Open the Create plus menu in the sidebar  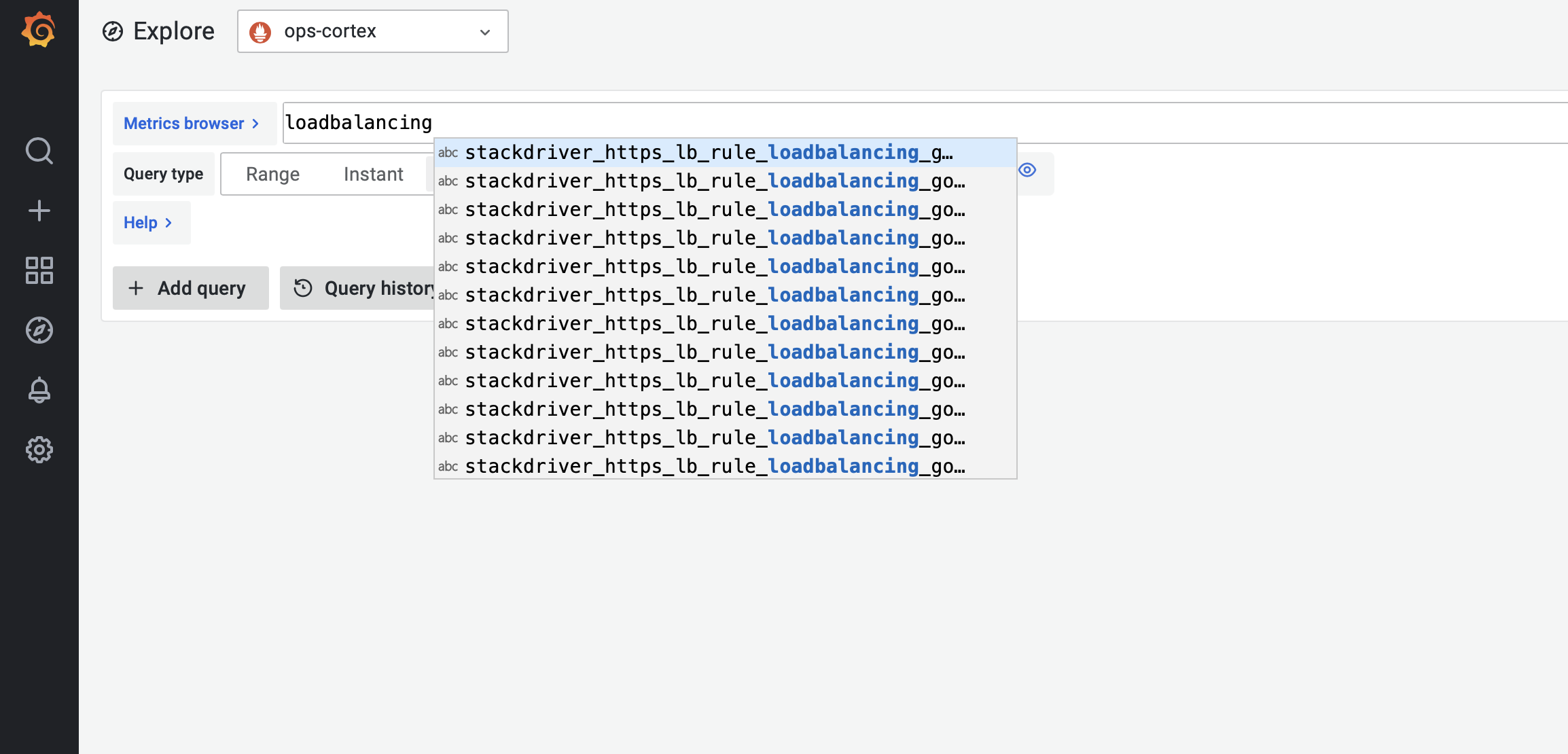coord(39,211)
